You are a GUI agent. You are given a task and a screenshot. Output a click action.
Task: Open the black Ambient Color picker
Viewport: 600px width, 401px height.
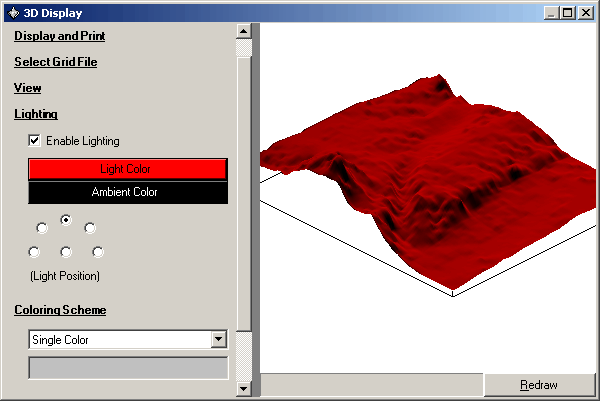tap(128, 192)
